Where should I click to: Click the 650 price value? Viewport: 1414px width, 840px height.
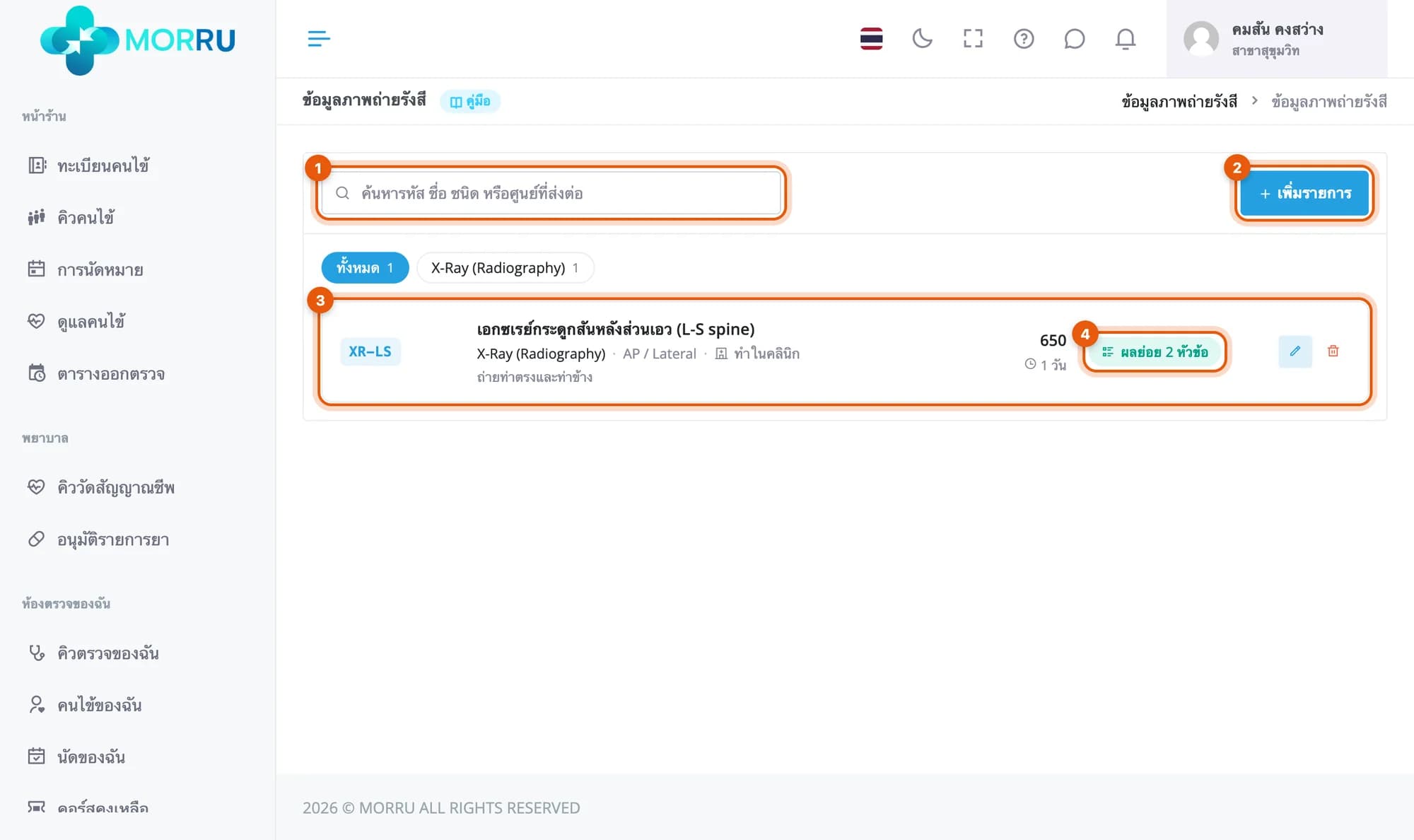point(1053,340)
